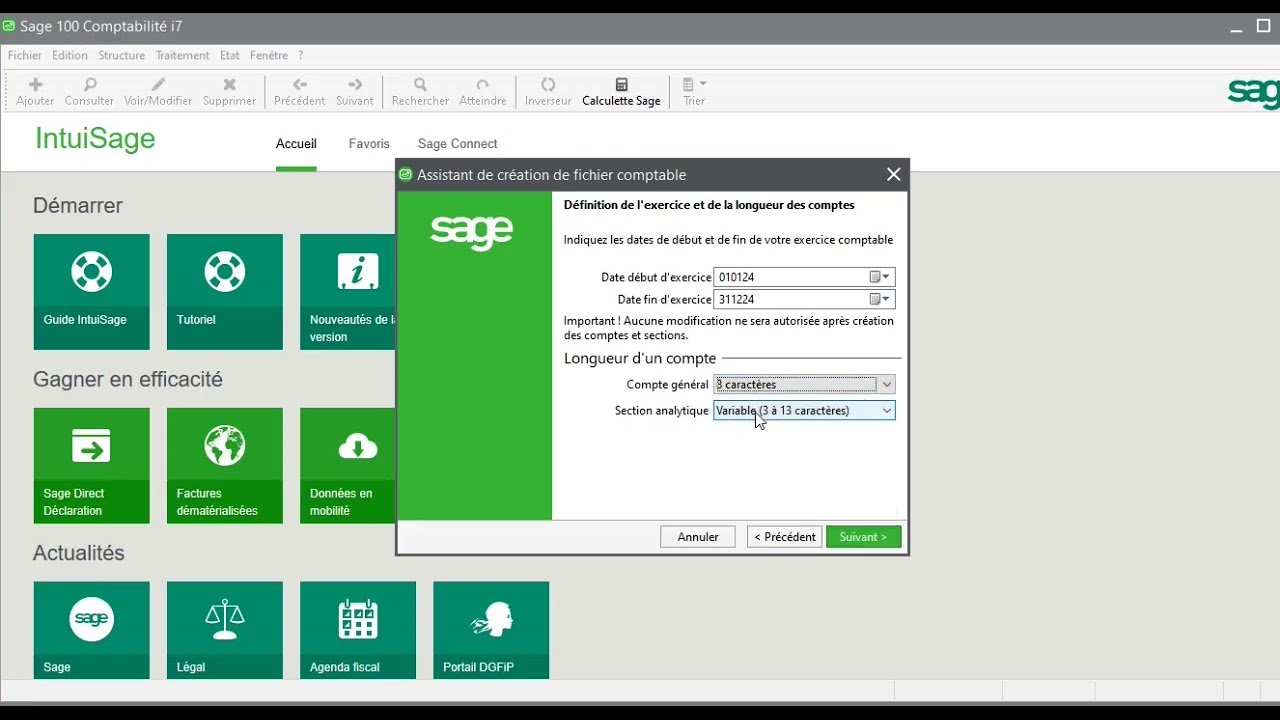1280x720 pixels.
Task: Expand the Compte général length dropdown
Action: point(886,385)
